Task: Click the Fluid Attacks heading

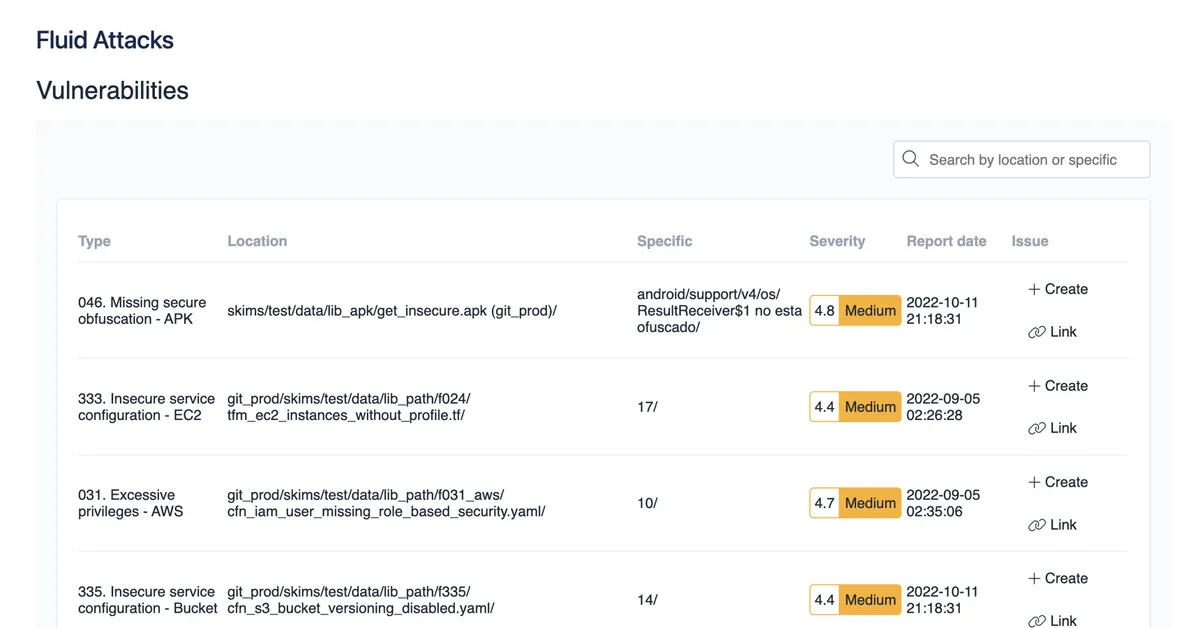Action: [x=105, y=40]
